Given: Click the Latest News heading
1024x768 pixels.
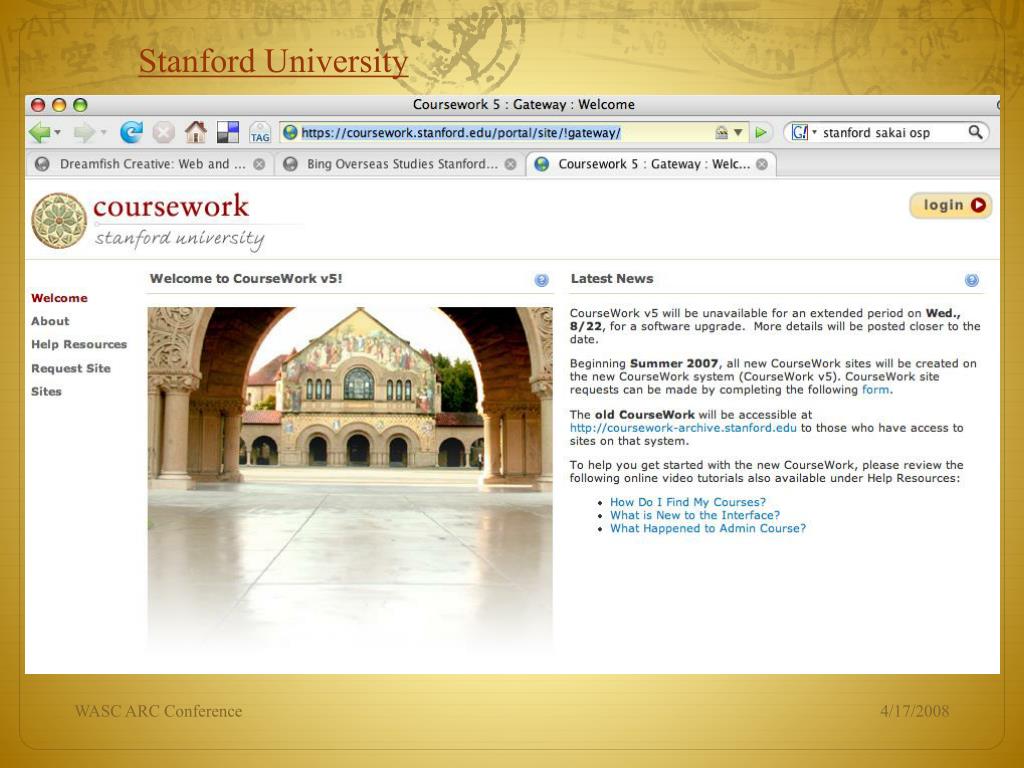Looking at the screenshot, I should point(612,279).
